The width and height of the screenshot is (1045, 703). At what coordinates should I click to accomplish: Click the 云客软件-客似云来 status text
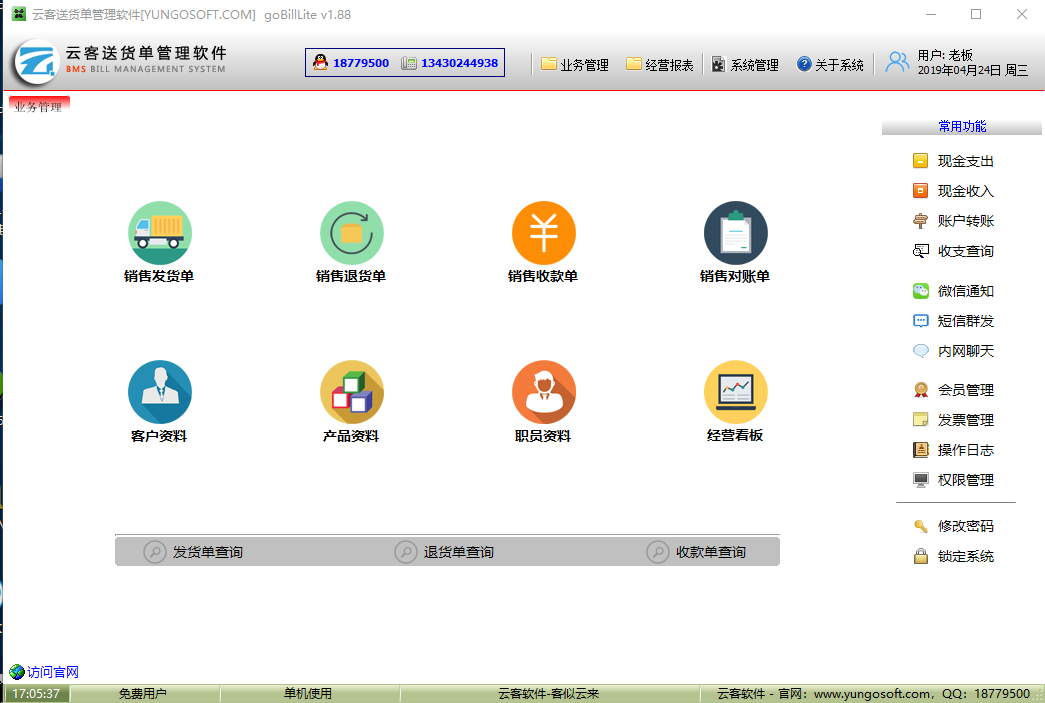coord(548,694)
